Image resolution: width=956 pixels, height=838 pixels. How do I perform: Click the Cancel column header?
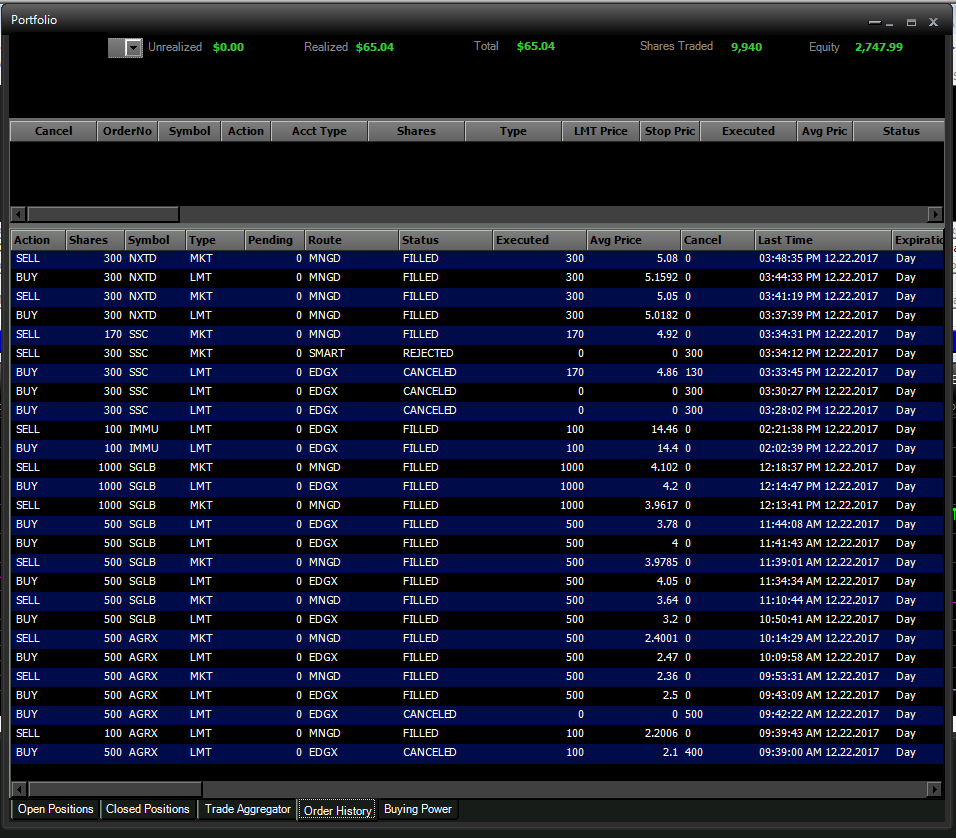[x=53, y=131]
